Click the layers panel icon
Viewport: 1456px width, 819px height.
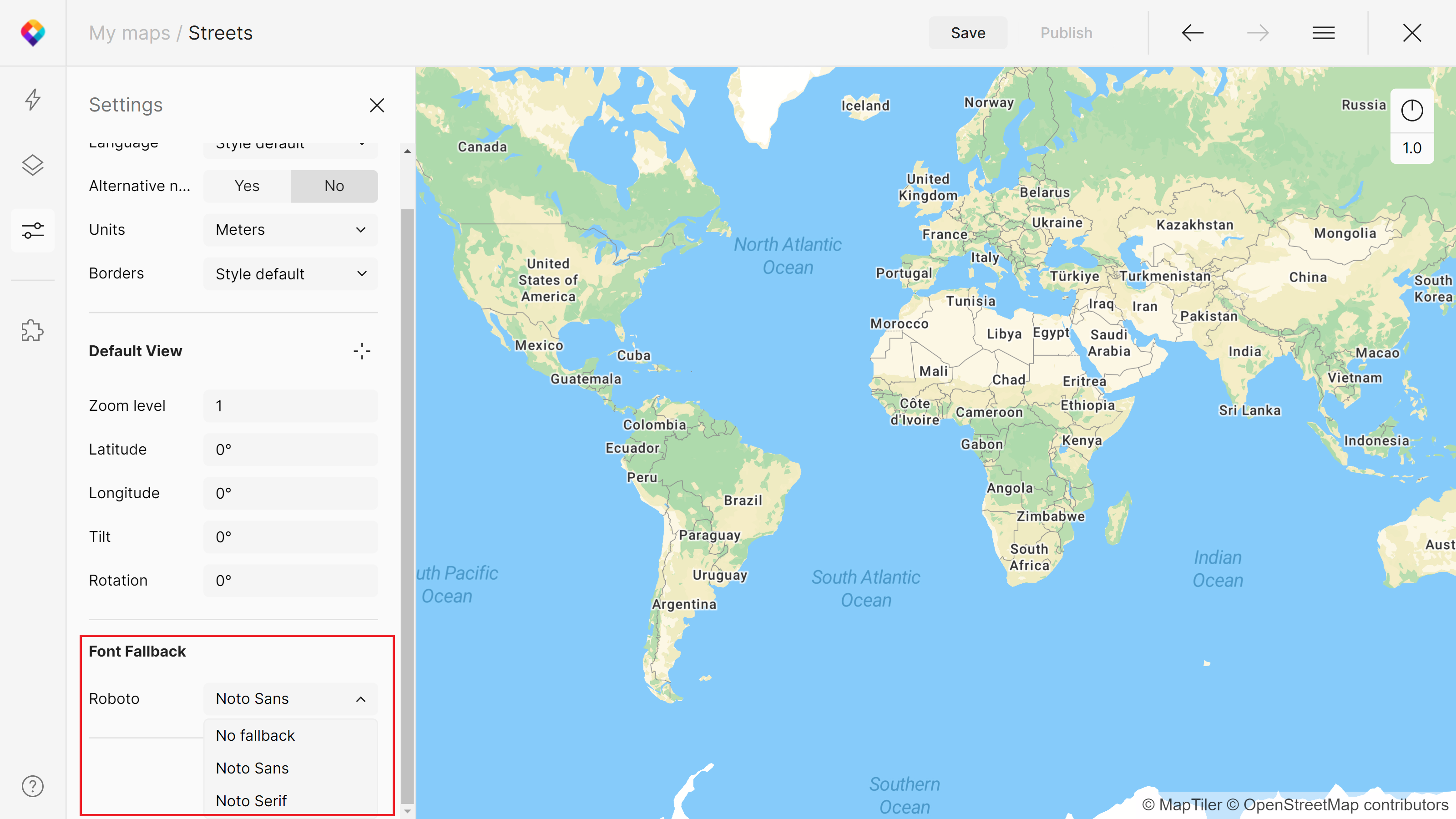(33, 164)
